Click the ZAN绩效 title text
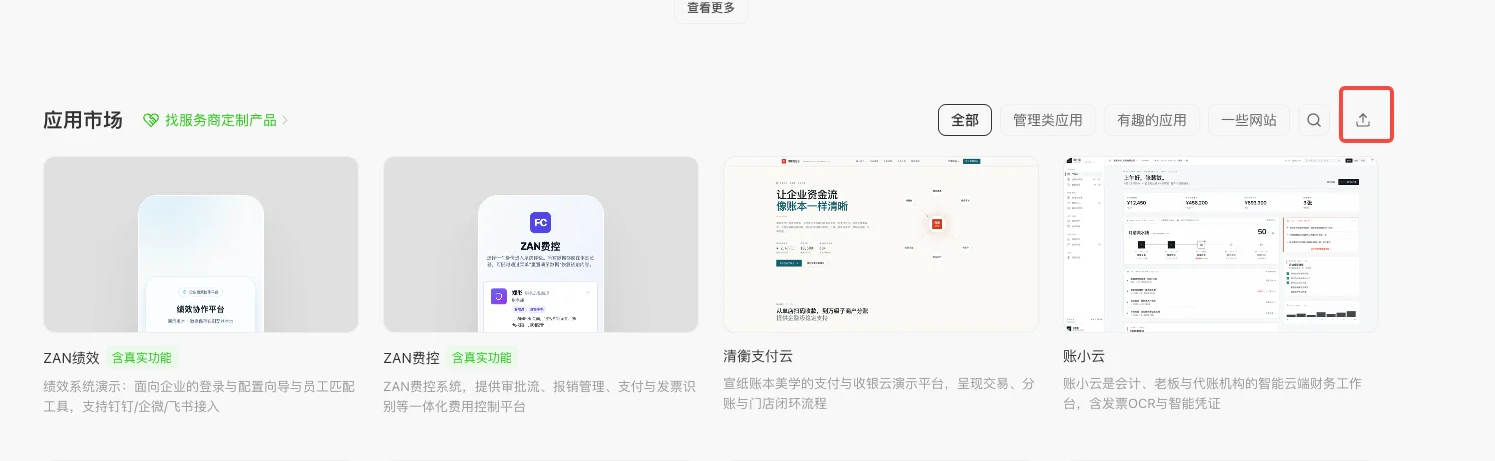The image size is (1495, 461). click(71, 357)
